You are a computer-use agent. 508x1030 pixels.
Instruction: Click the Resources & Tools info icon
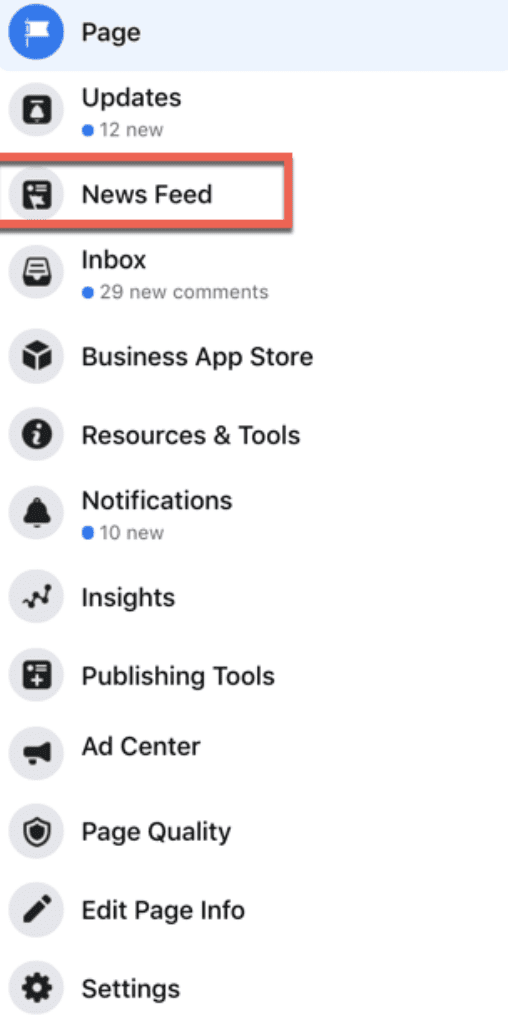[36, 435]
